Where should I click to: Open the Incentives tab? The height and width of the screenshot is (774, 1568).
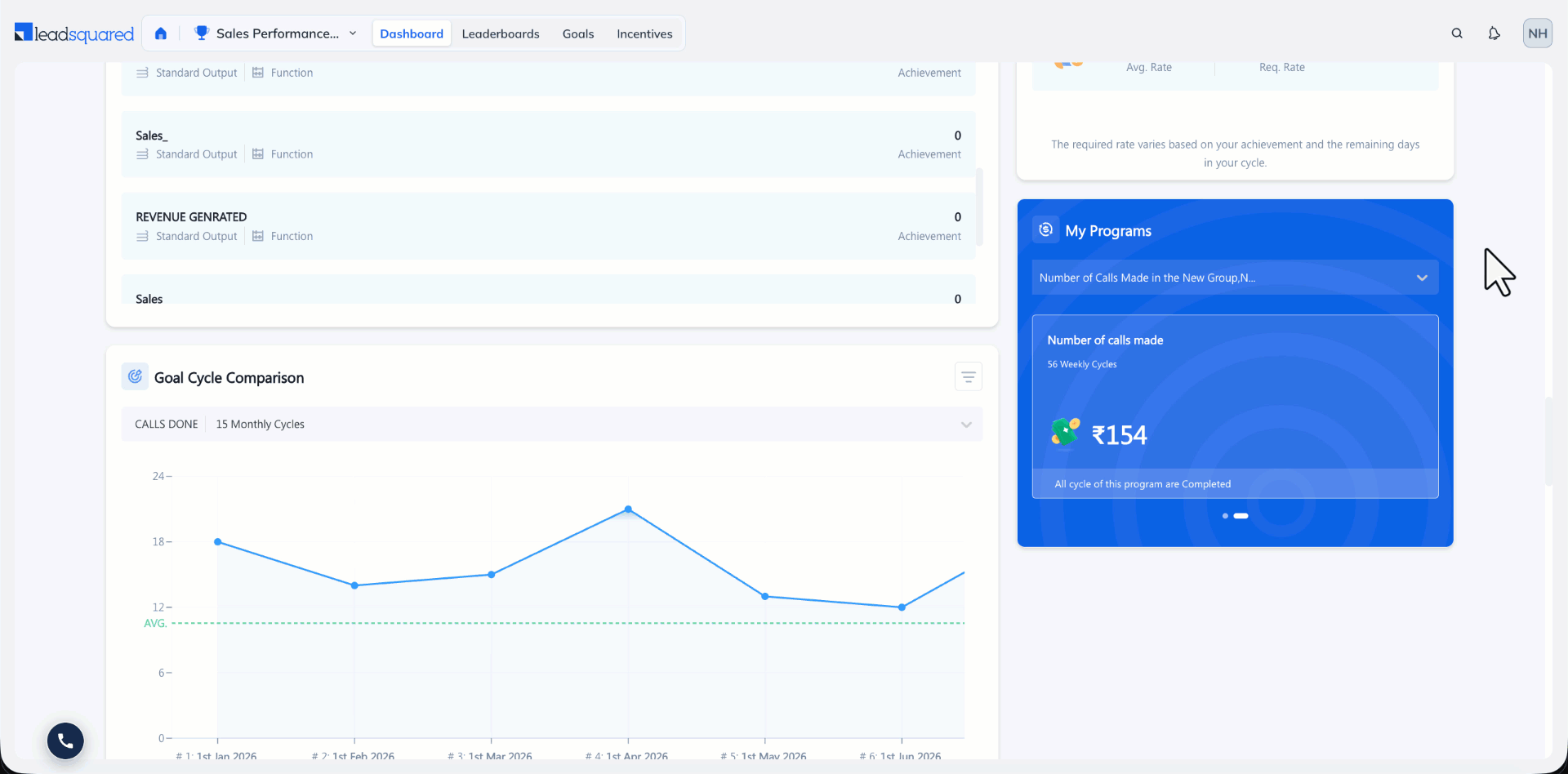click(x=644, y=33)
